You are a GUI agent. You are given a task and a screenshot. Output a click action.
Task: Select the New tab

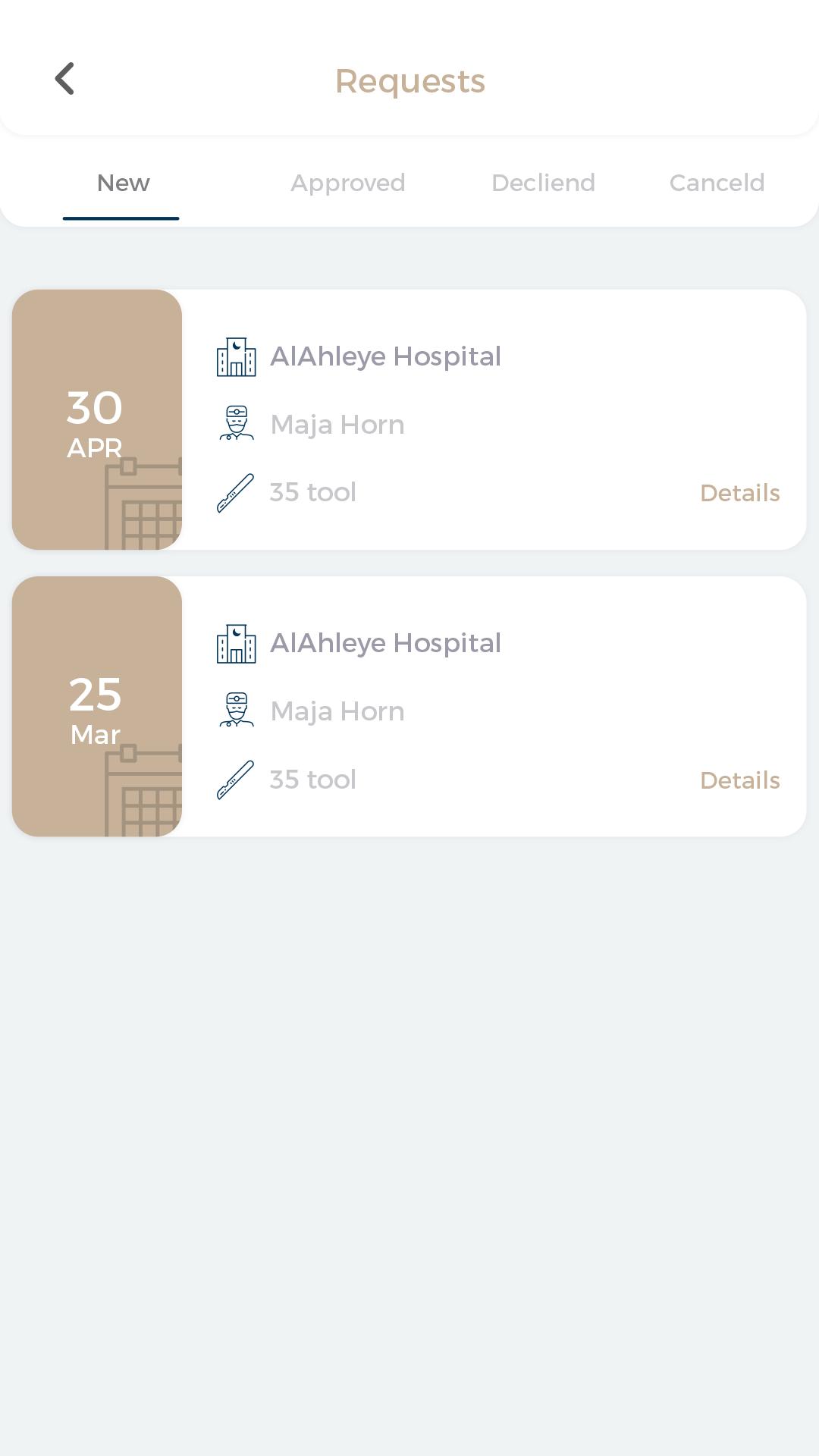point(123,183)
